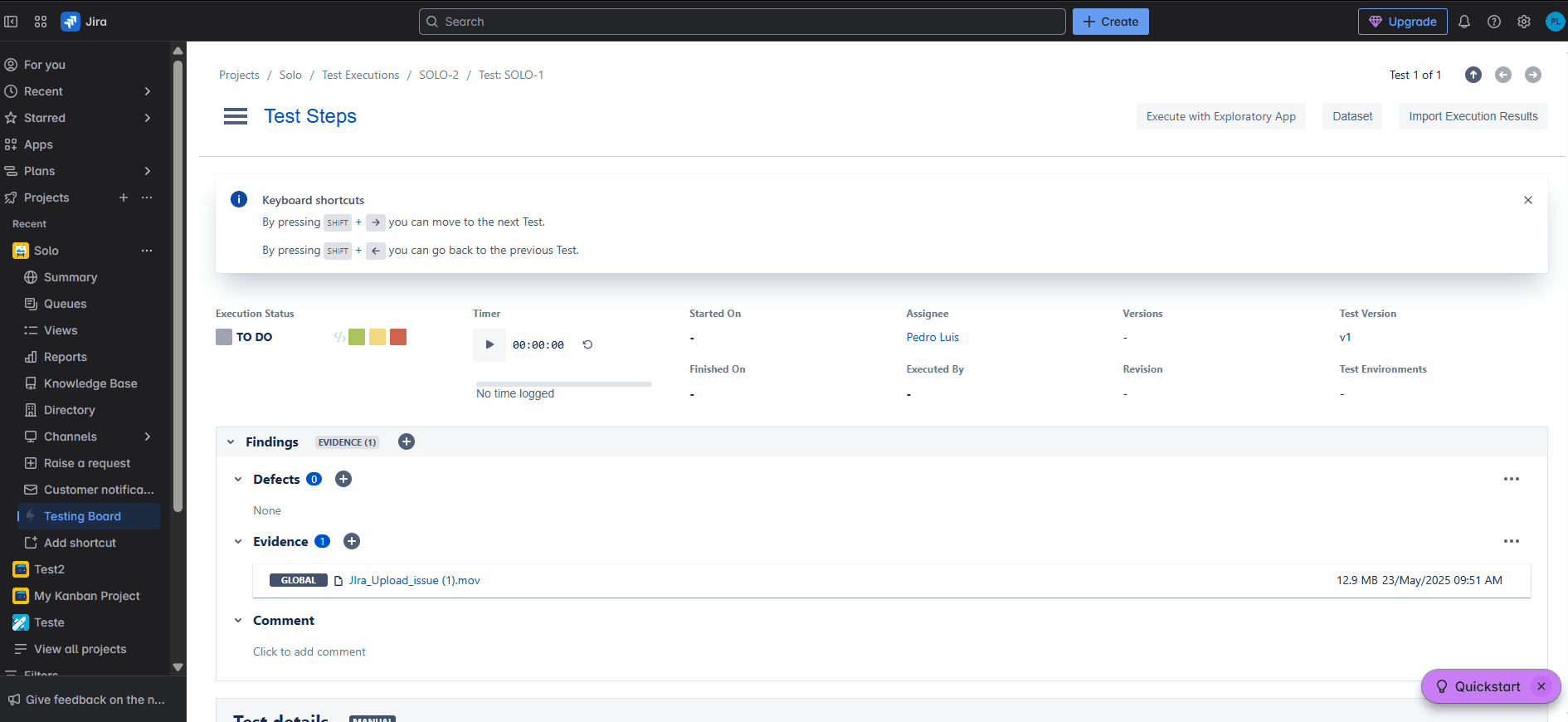The height and width of the screenshot is (722, 1568).
Task: Expand the Plans menu chevron
Action: tap(148, 171)
